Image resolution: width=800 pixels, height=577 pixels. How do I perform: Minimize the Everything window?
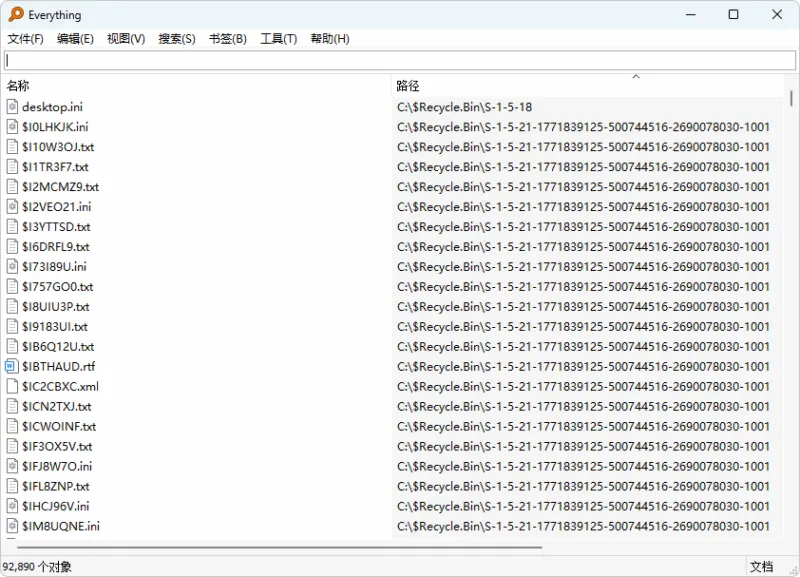691,14
